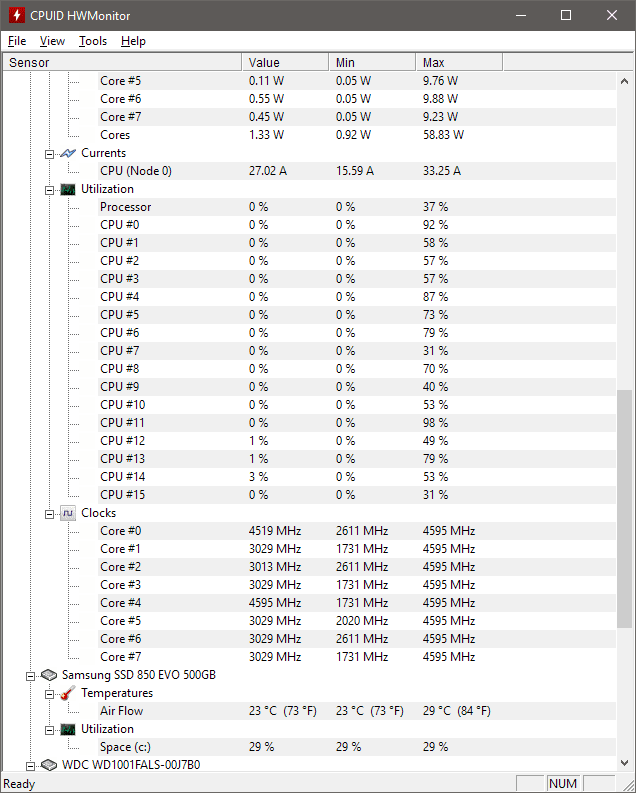This screenshot has width=636, height=793.
Task: Collapse the SSD Temperatures node
Action: 49,694
